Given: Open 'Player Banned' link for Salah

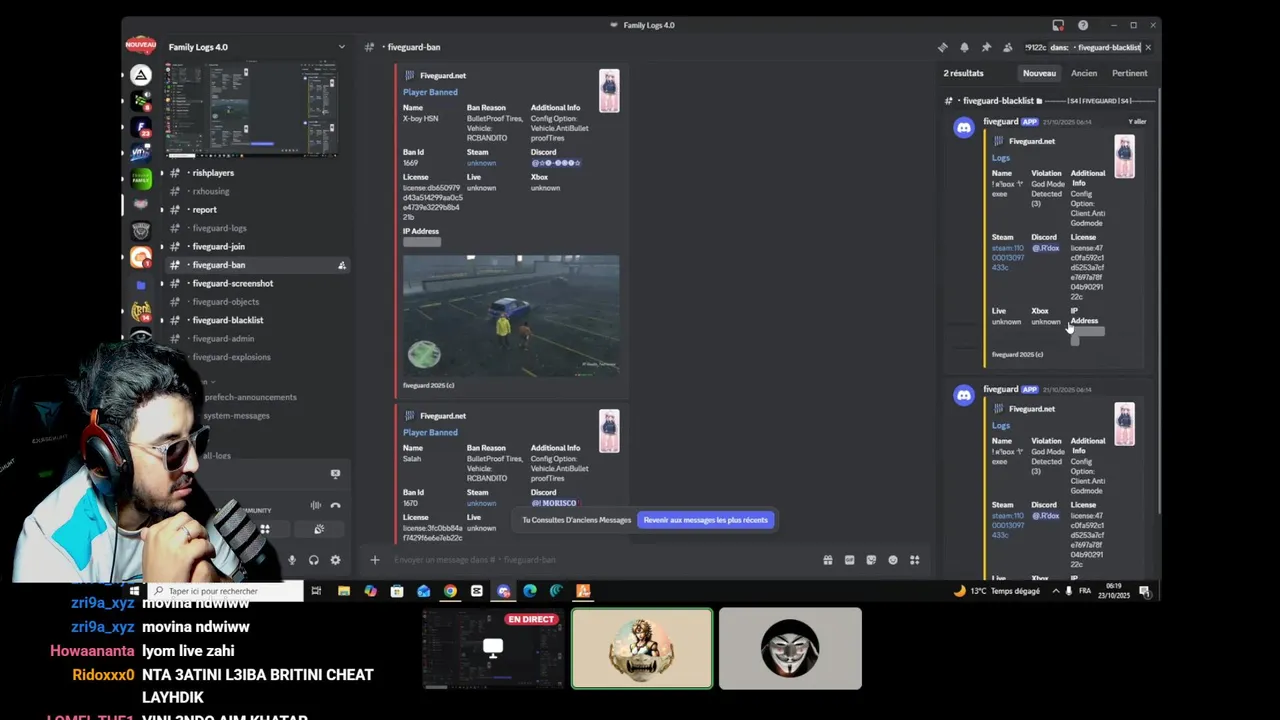Looking at the screenshot, I should click(x=430, y=432).
